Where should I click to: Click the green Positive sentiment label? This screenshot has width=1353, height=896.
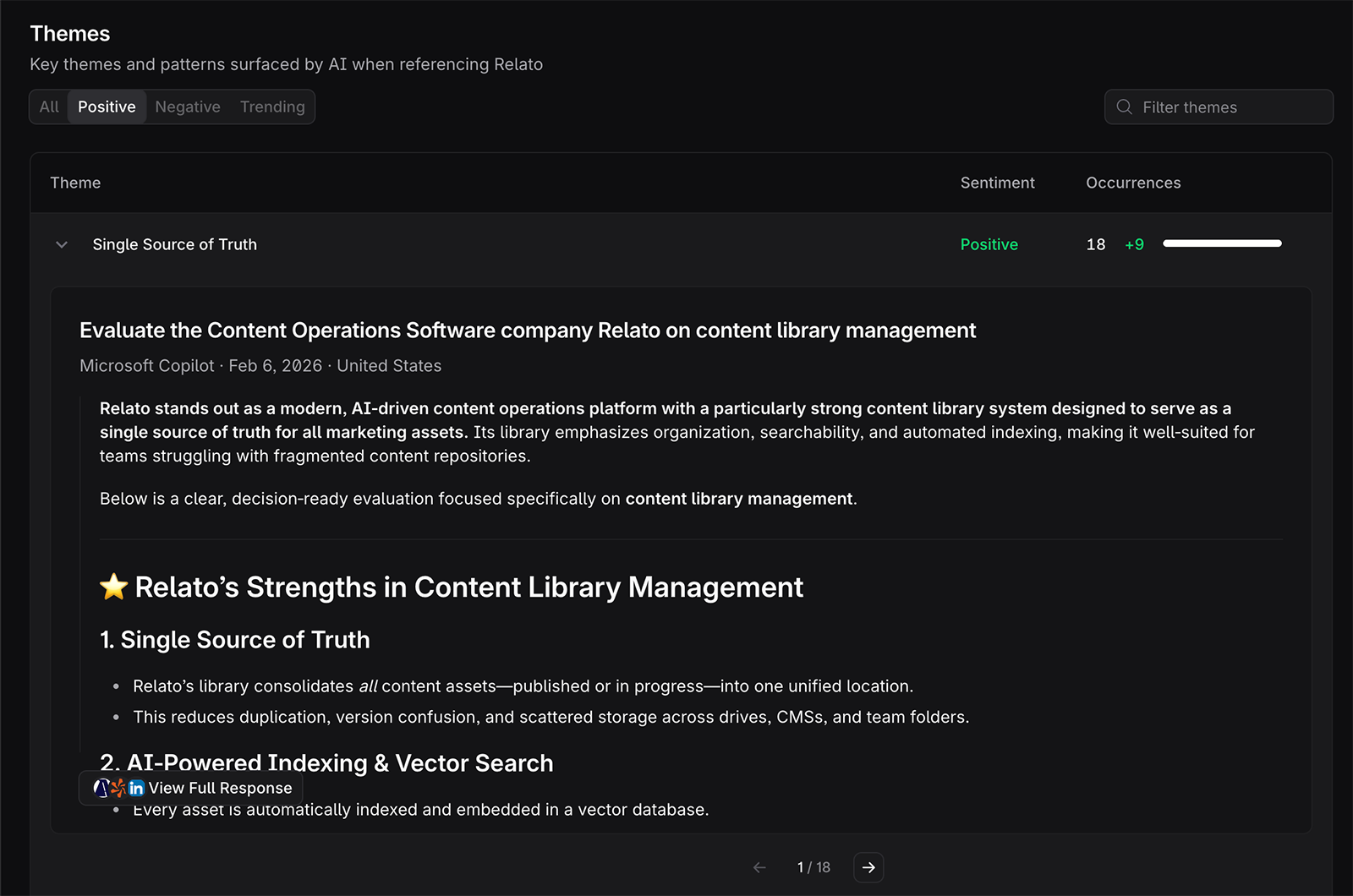pos(989,244)
